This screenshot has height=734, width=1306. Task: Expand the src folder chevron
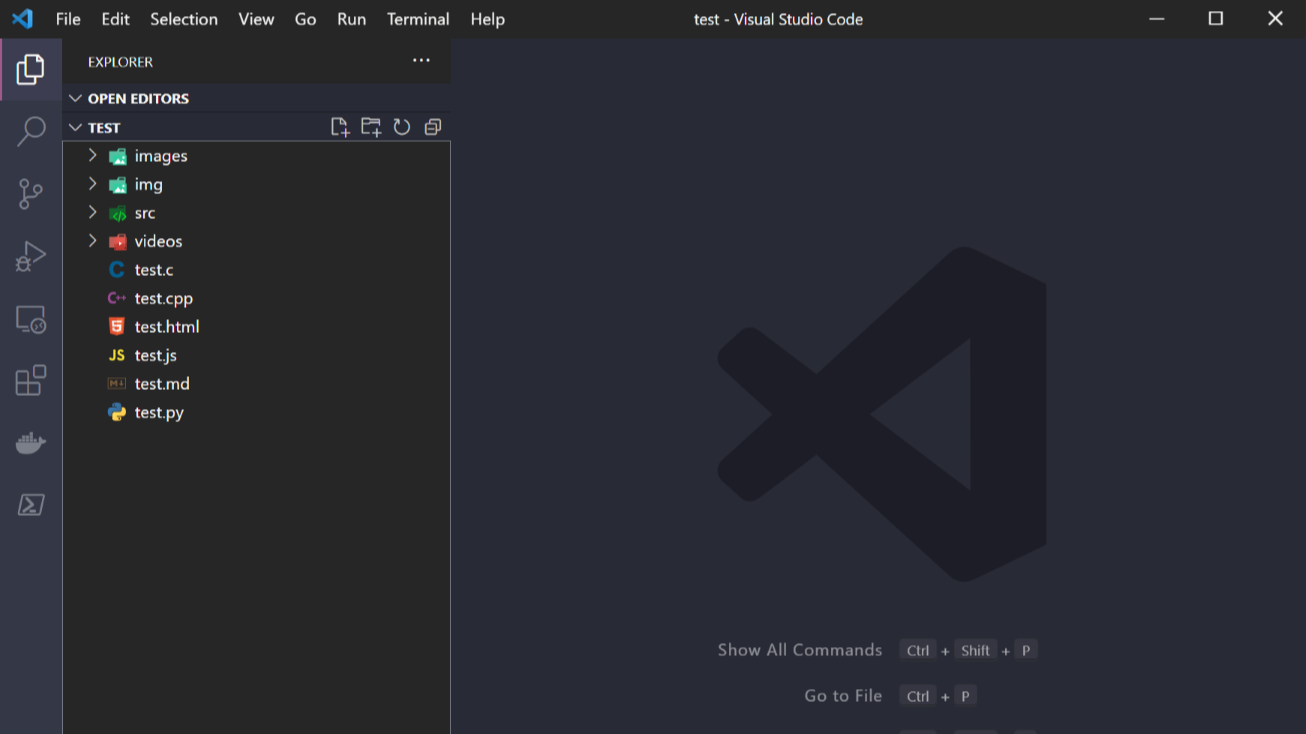pyautogui.click(x=92, y=213)
